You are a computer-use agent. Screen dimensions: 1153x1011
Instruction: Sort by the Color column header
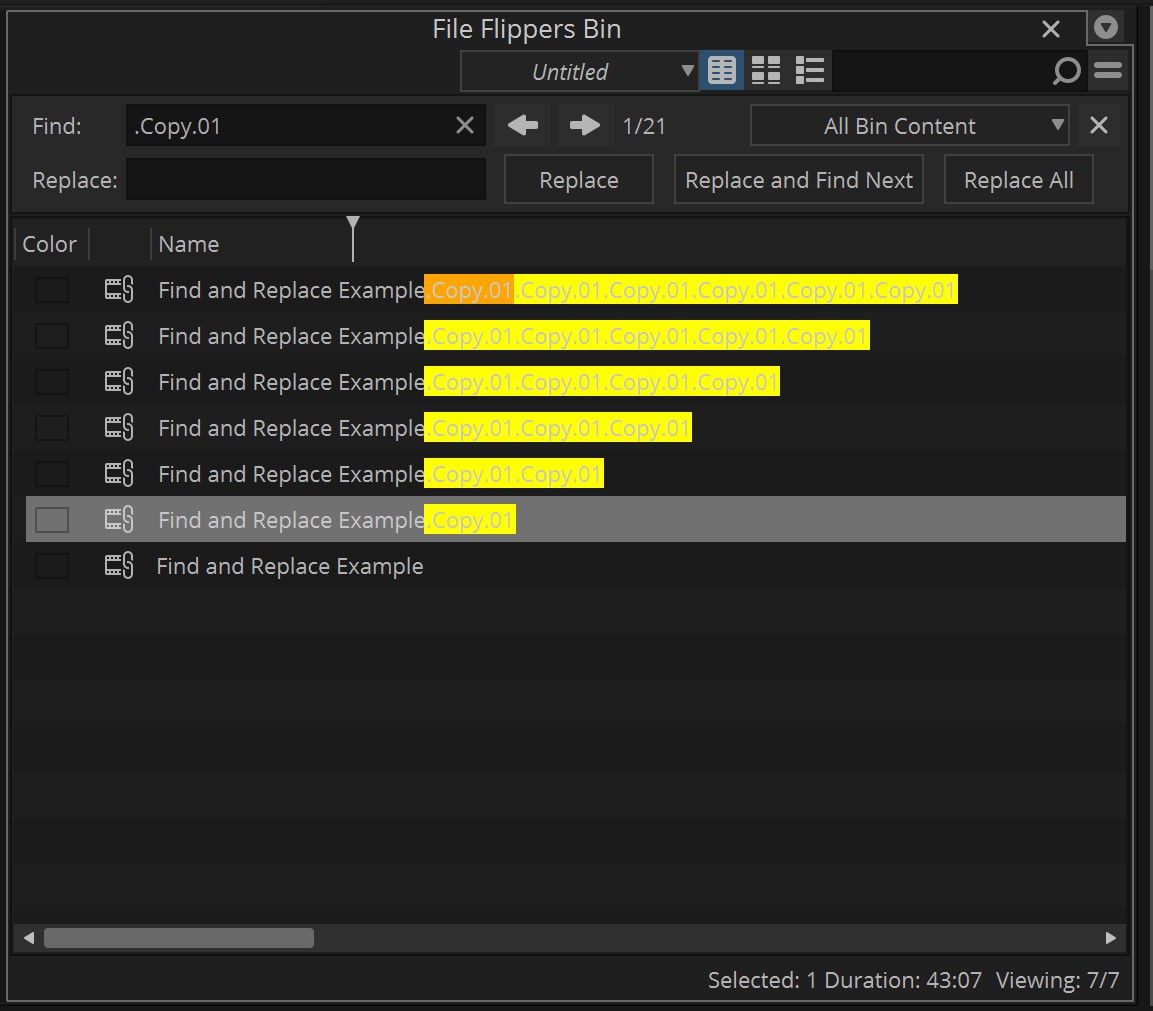(49, 244)
